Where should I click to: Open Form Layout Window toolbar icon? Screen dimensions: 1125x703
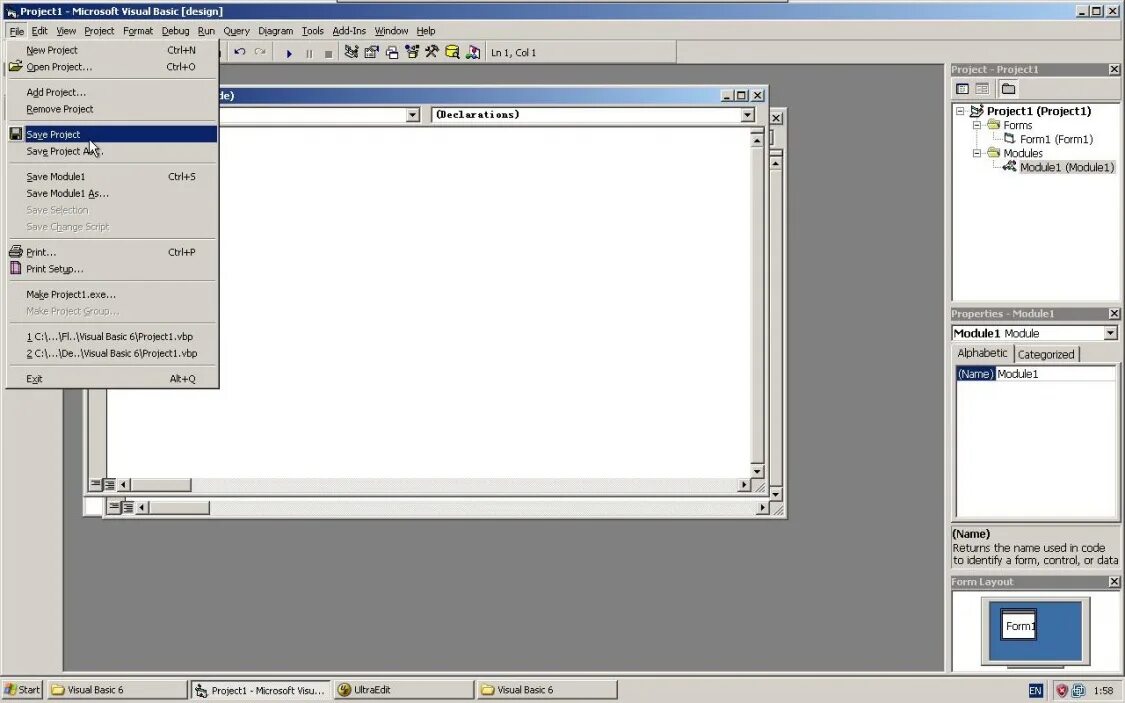pos(392,52)
